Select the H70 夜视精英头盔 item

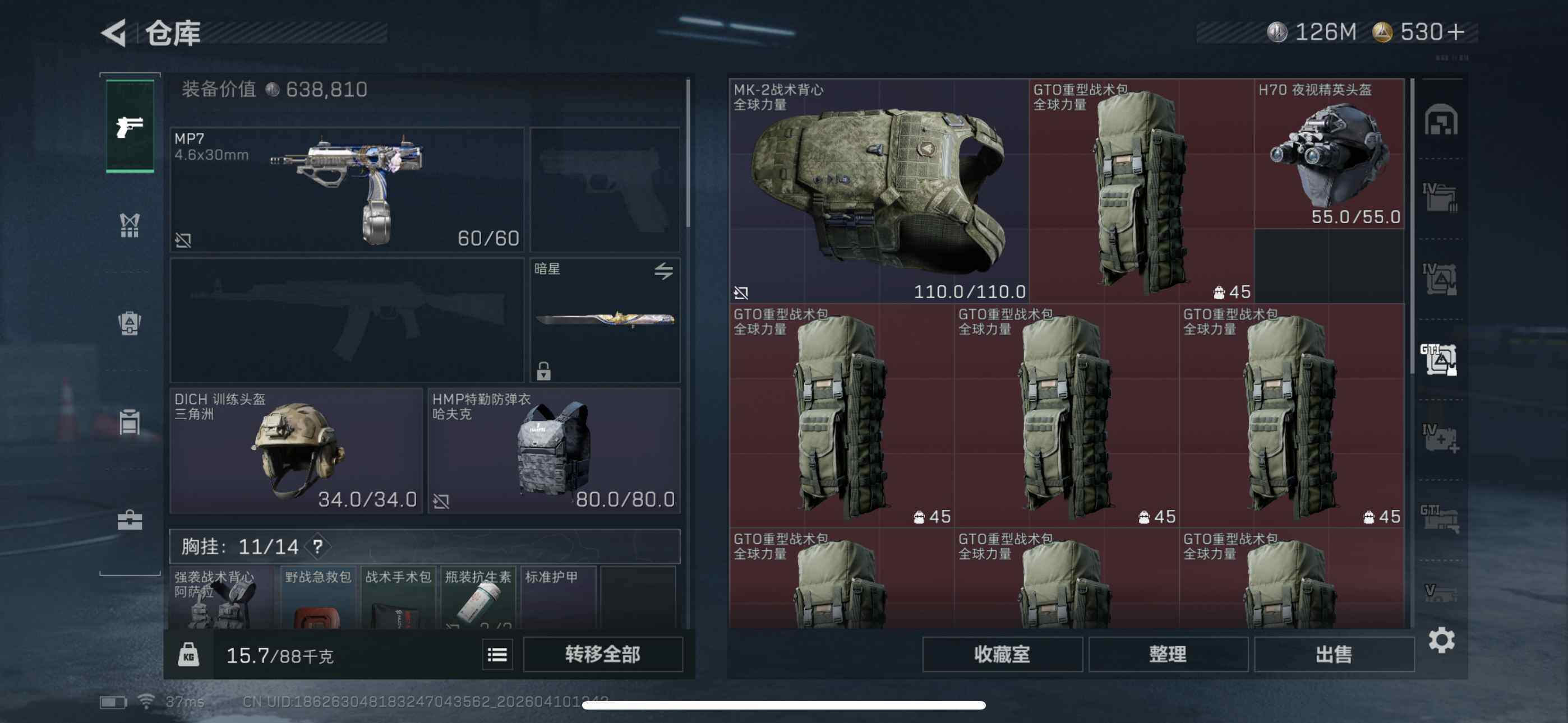(1330, 154)
